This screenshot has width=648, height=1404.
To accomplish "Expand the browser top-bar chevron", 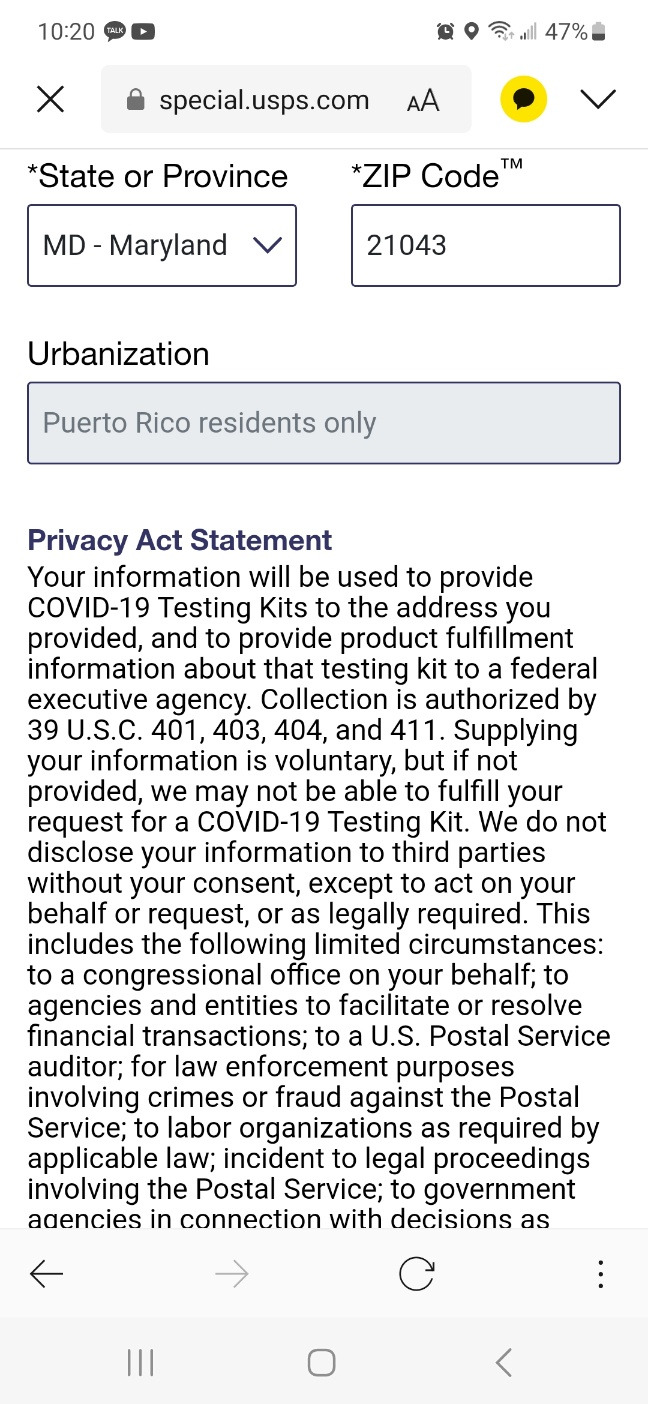I will (598, 99).
